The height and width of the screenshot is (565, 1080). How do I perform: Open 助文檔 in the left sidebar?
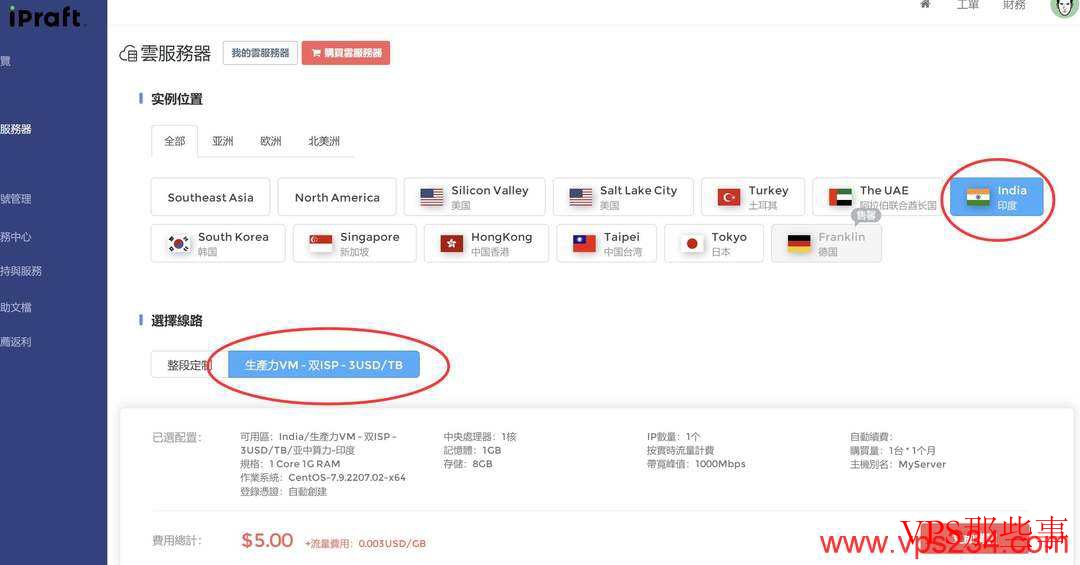click(x=16, y=307)
